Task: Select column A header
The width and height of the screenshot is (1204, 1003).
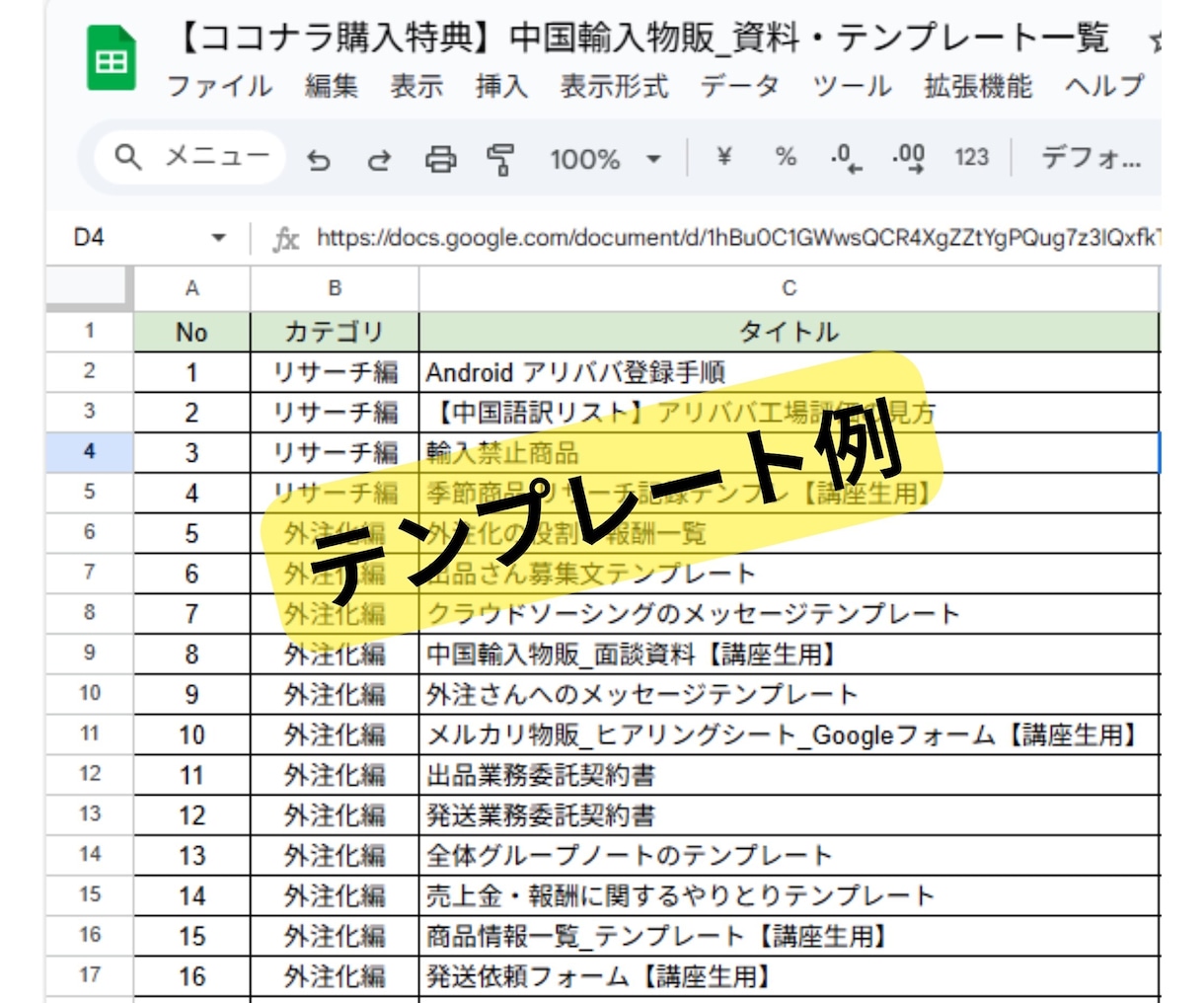Action: coord(191,288)
